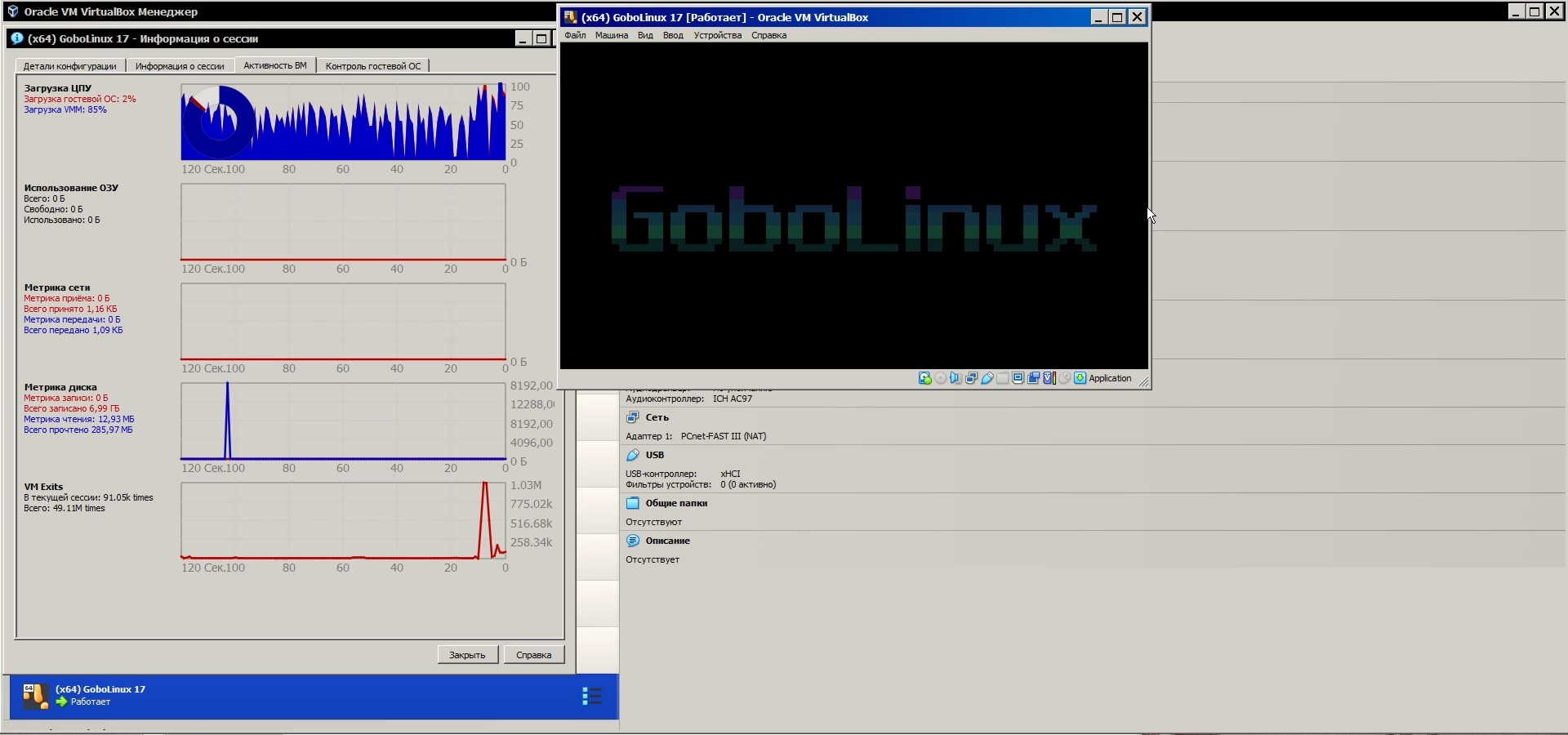Click the Описание section icon in details
The height and width of the screenshot is (735, 1568).
(632, 541)
